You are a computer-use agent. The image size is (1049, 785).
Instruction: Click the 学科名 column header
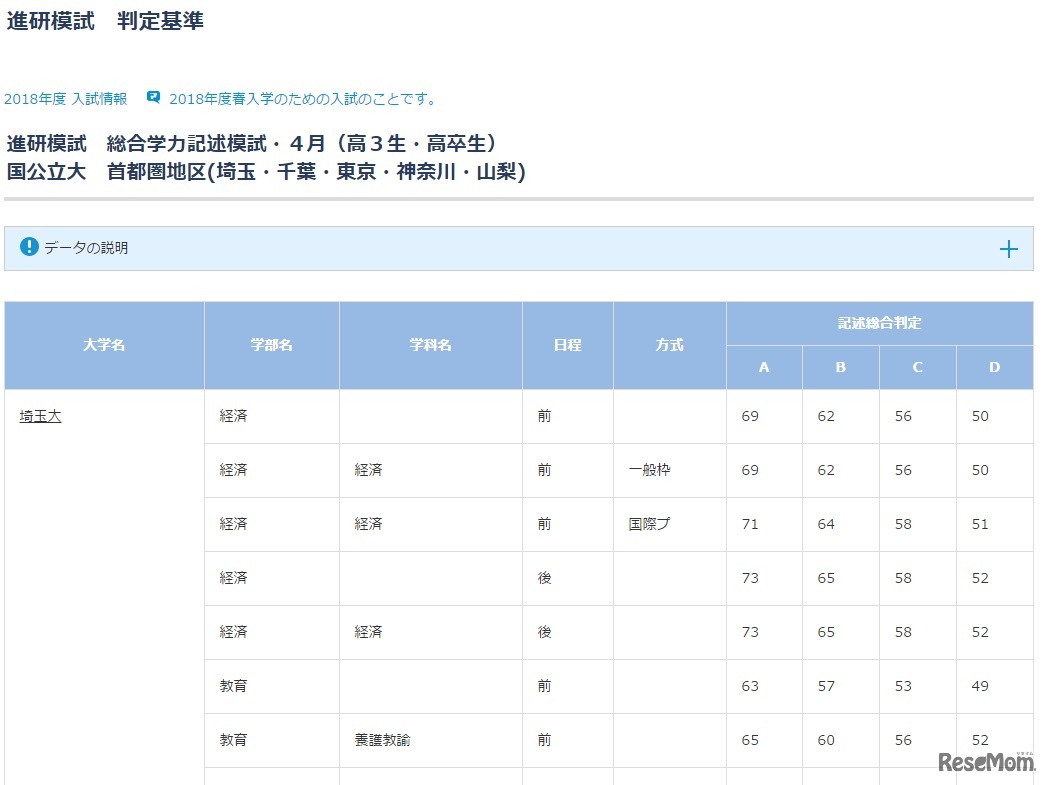tap(430, 345)
